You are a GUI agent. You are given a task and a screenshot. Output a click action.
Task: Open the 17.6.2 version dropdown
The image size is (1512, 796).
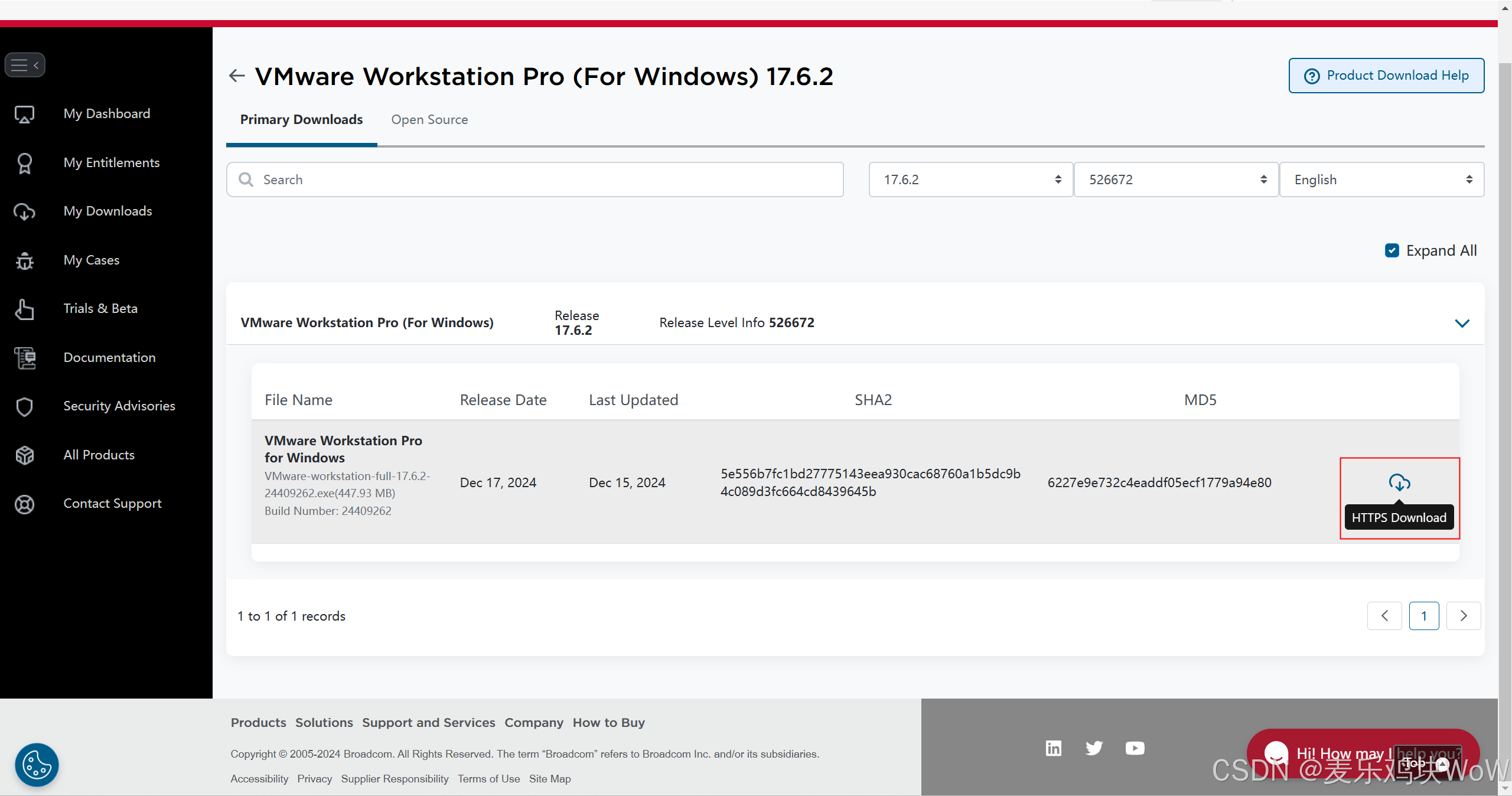point(970,180)
